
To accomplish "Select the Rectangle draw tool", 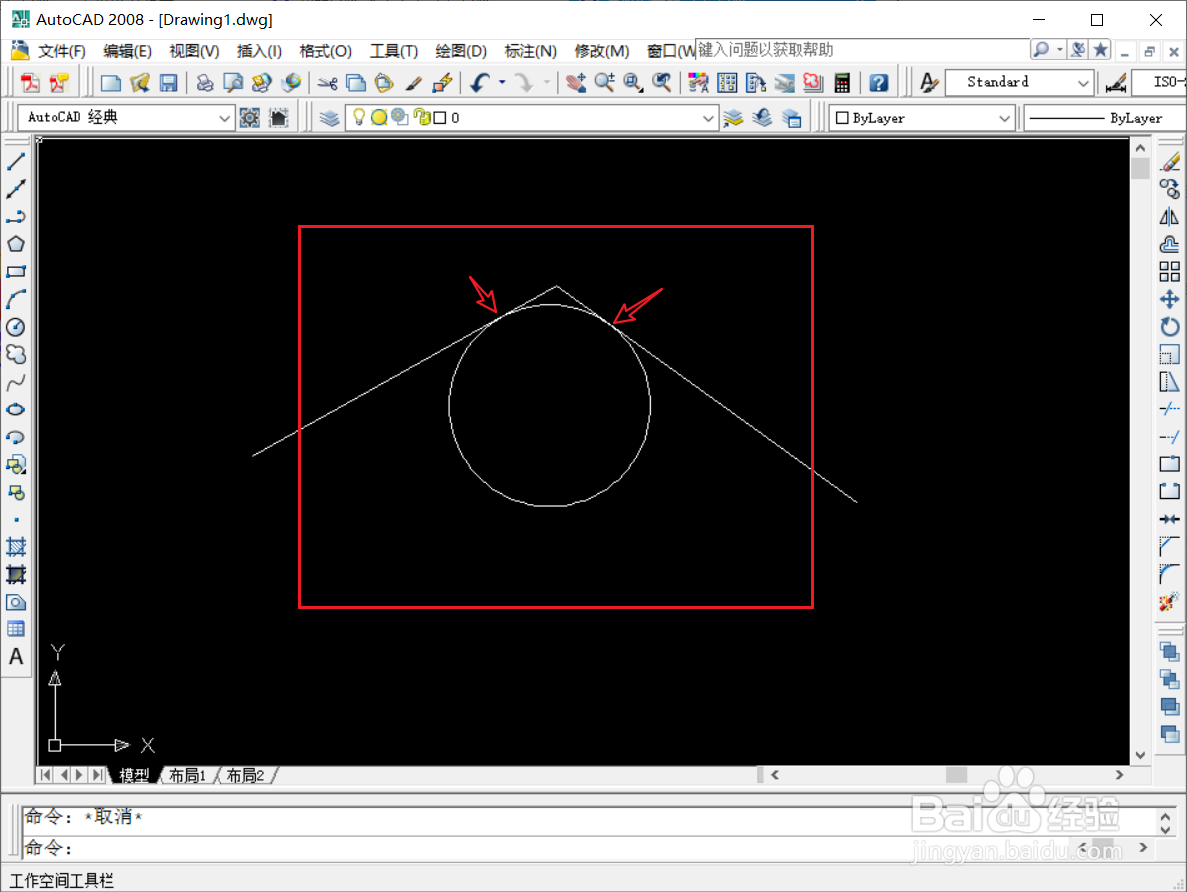I will click(x=16, y=272).
